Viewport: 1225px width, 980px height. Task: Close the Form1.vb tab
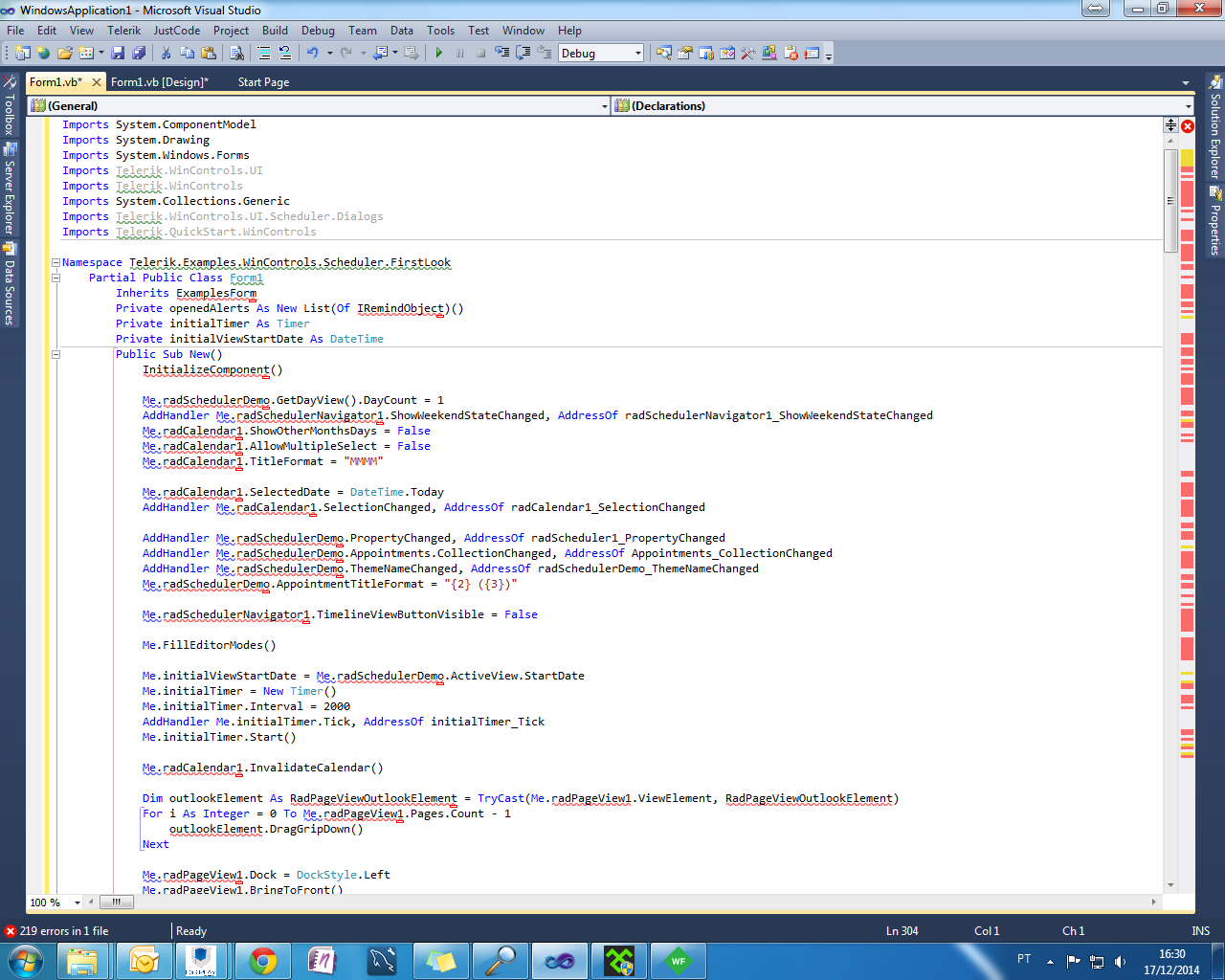(x=96, y=82)
